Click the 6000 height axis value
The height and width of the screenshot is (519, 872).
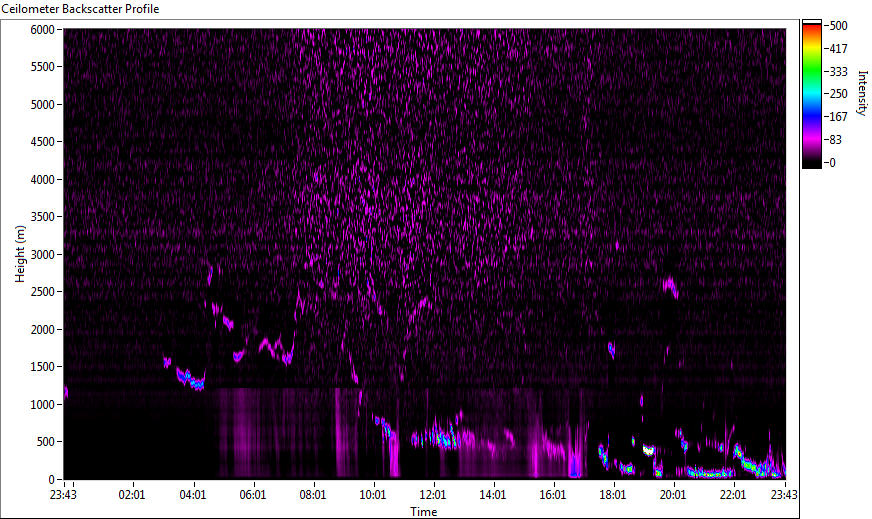(x=42, y=29)
